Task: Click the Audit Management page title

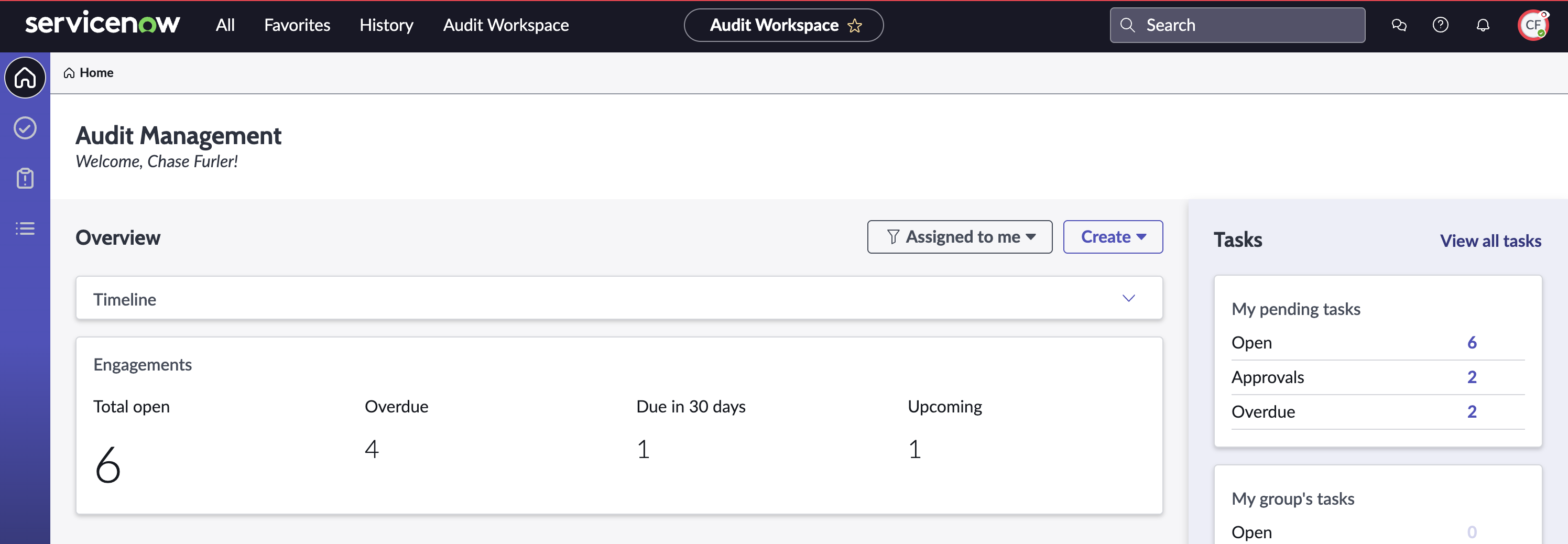Action: coord(178,136)
